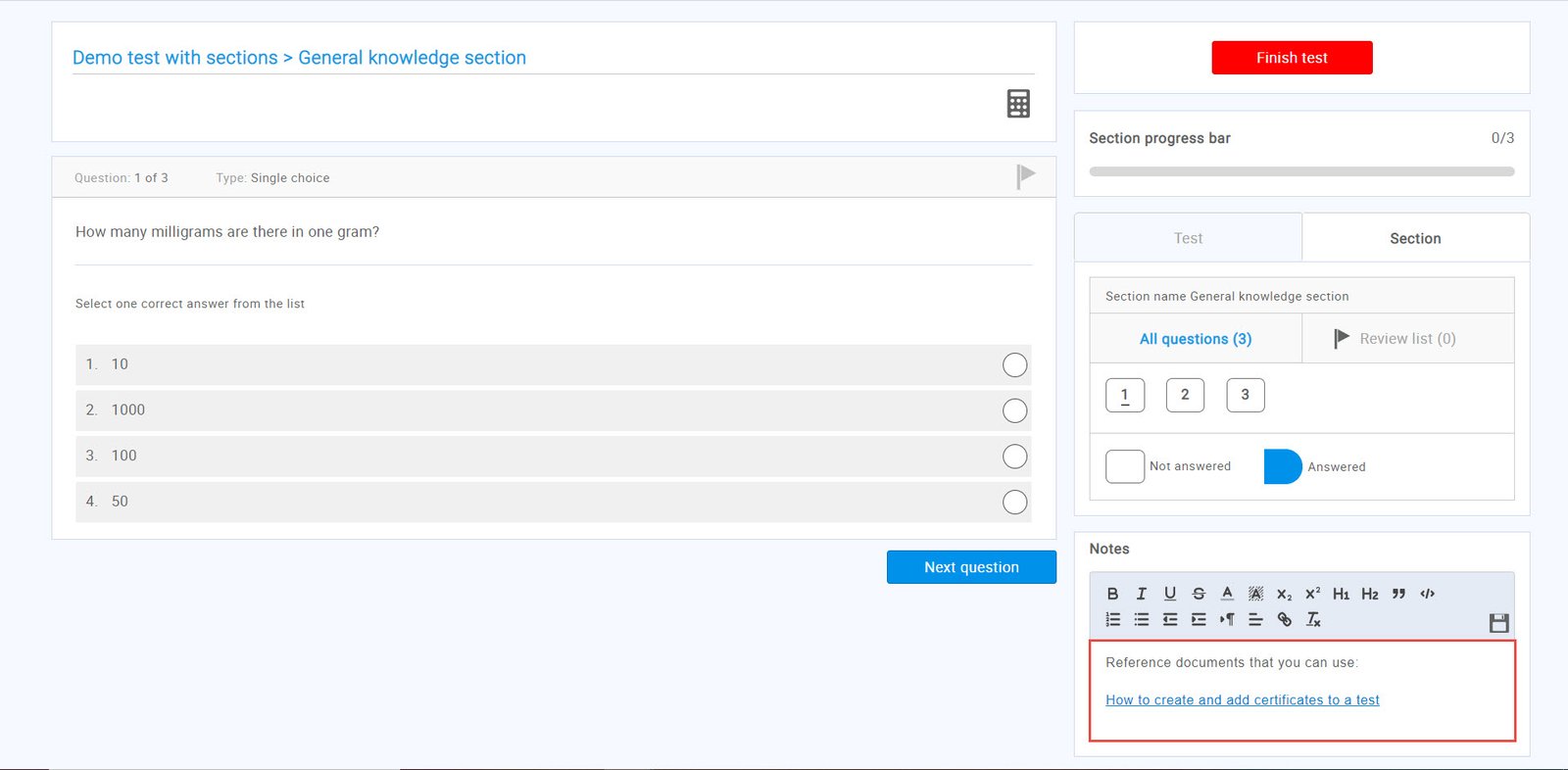Open the calculator tool
The width and height of the screenshot is (1568, 770).
point(1018,104)
